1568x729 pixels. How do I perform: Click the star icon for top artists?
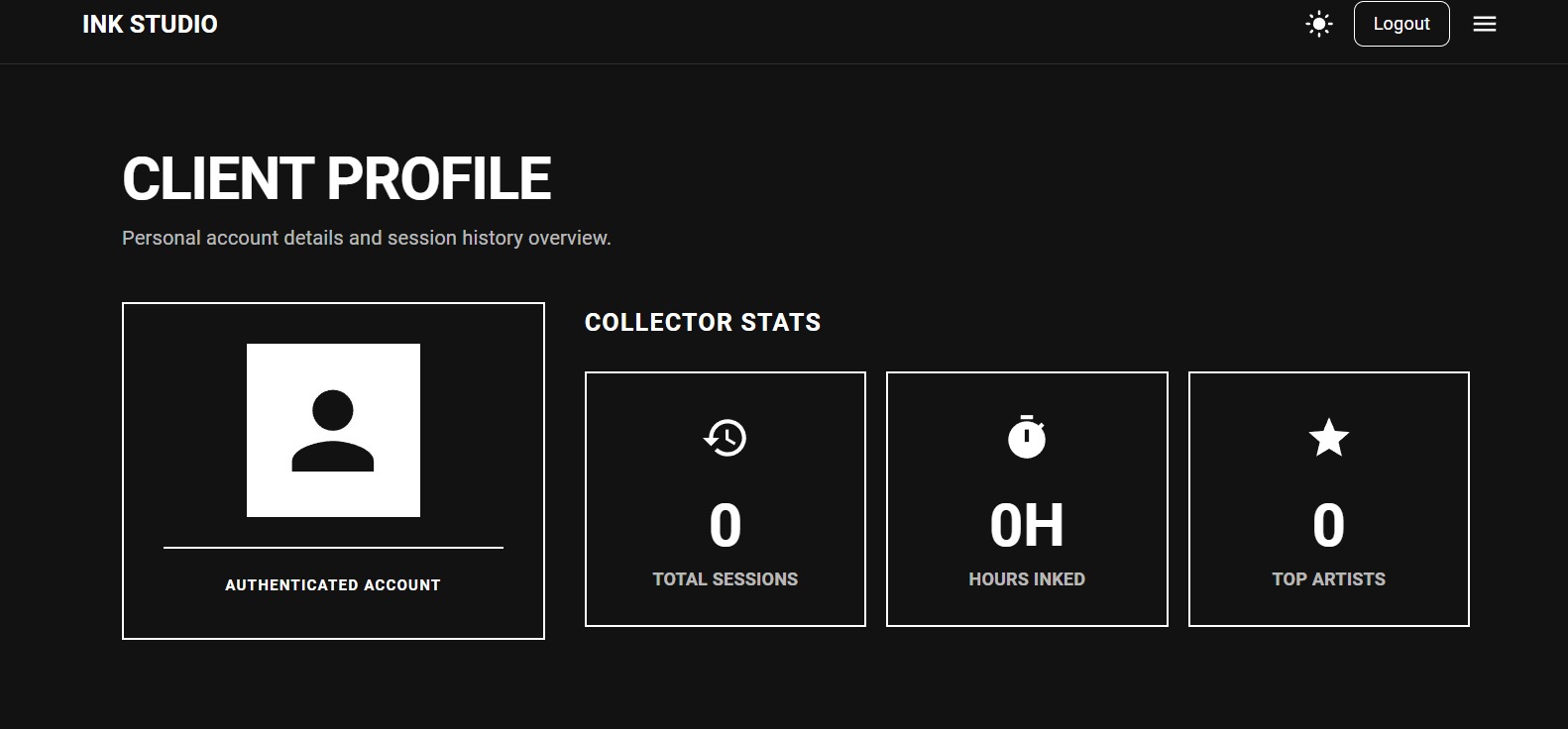pos(1328,438)
